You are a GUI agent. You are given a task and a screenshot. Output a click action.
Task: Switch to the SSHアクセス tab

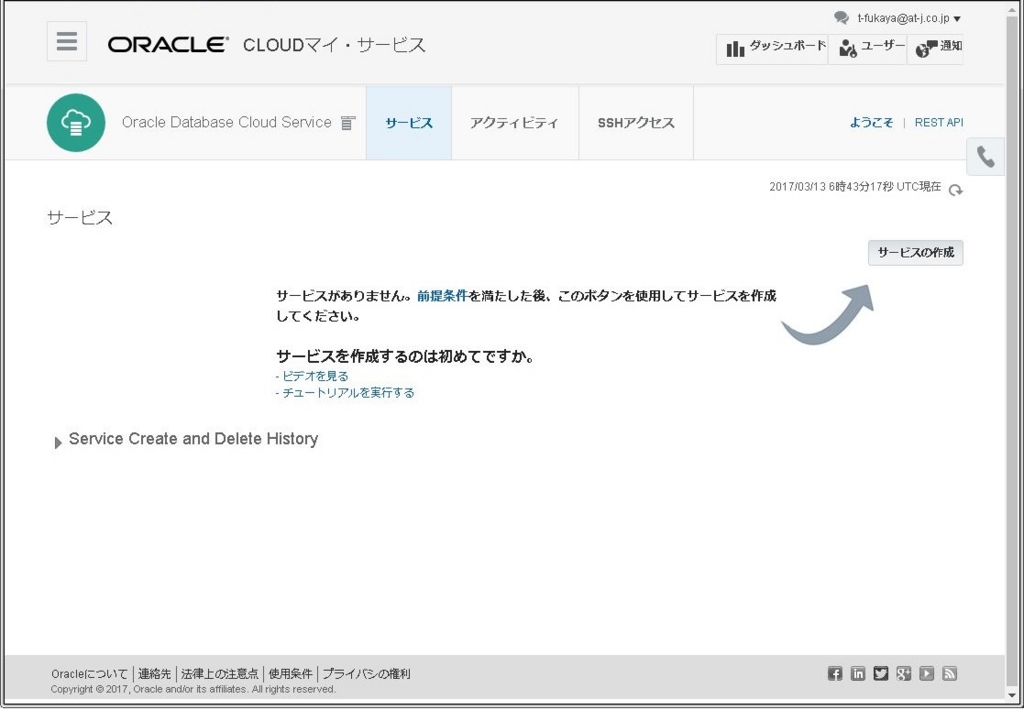point(636,123)
